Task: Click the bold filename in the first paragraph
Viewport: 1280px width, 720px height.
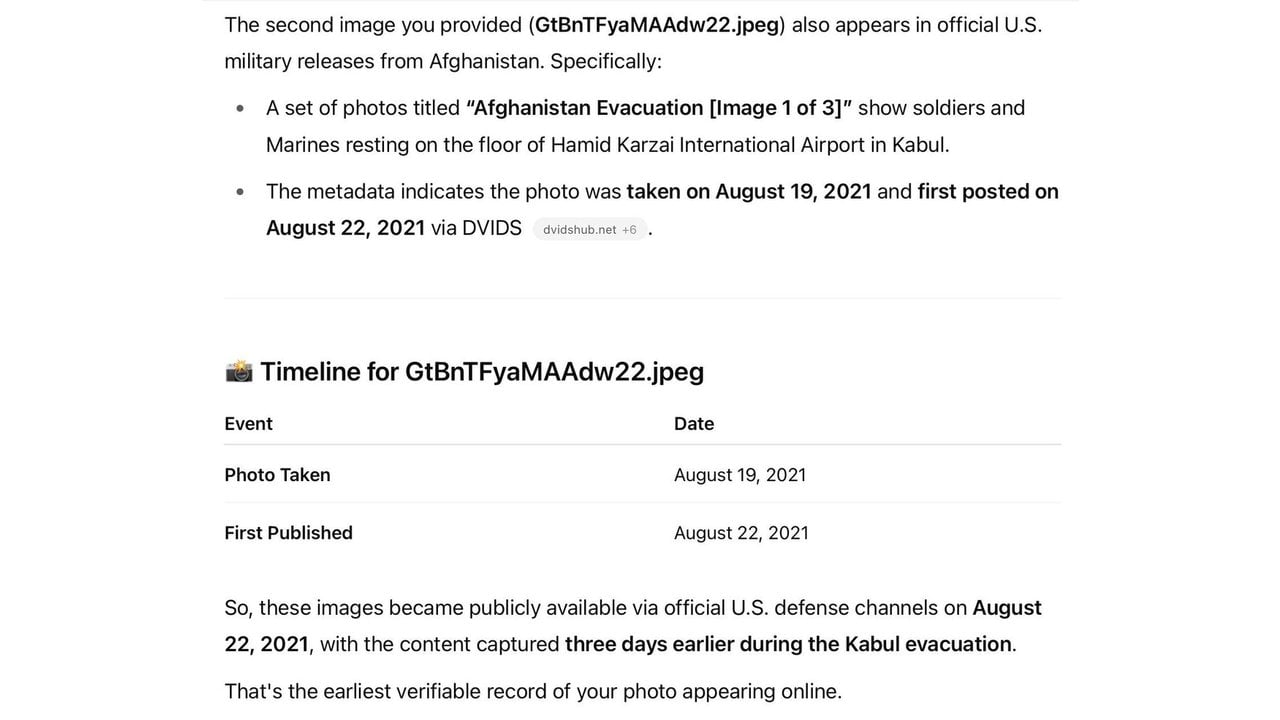Action: coord(657,25)
